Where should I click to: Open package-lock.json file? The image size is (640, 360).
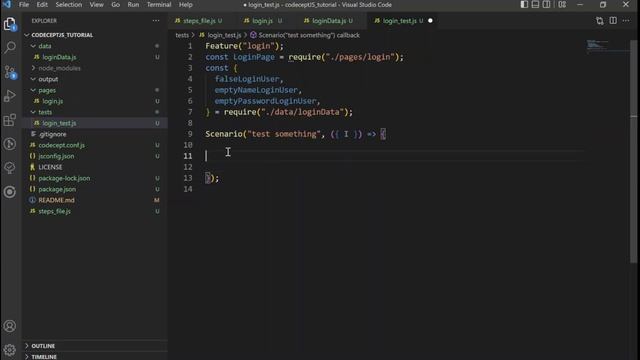[64, 178]
